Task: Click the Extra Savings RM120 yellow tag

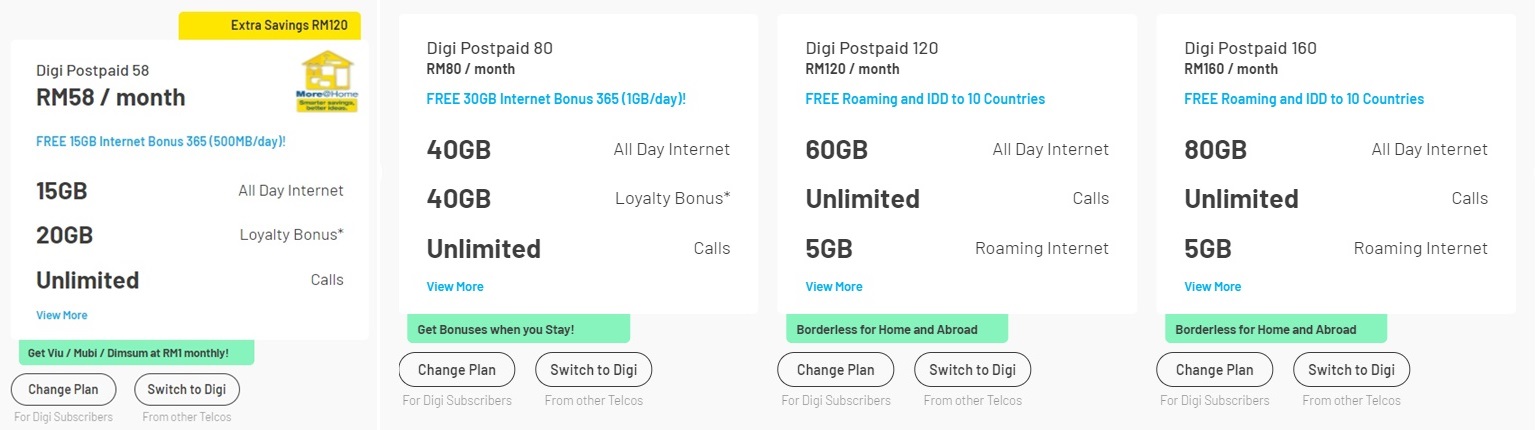Action: (270, 26)
